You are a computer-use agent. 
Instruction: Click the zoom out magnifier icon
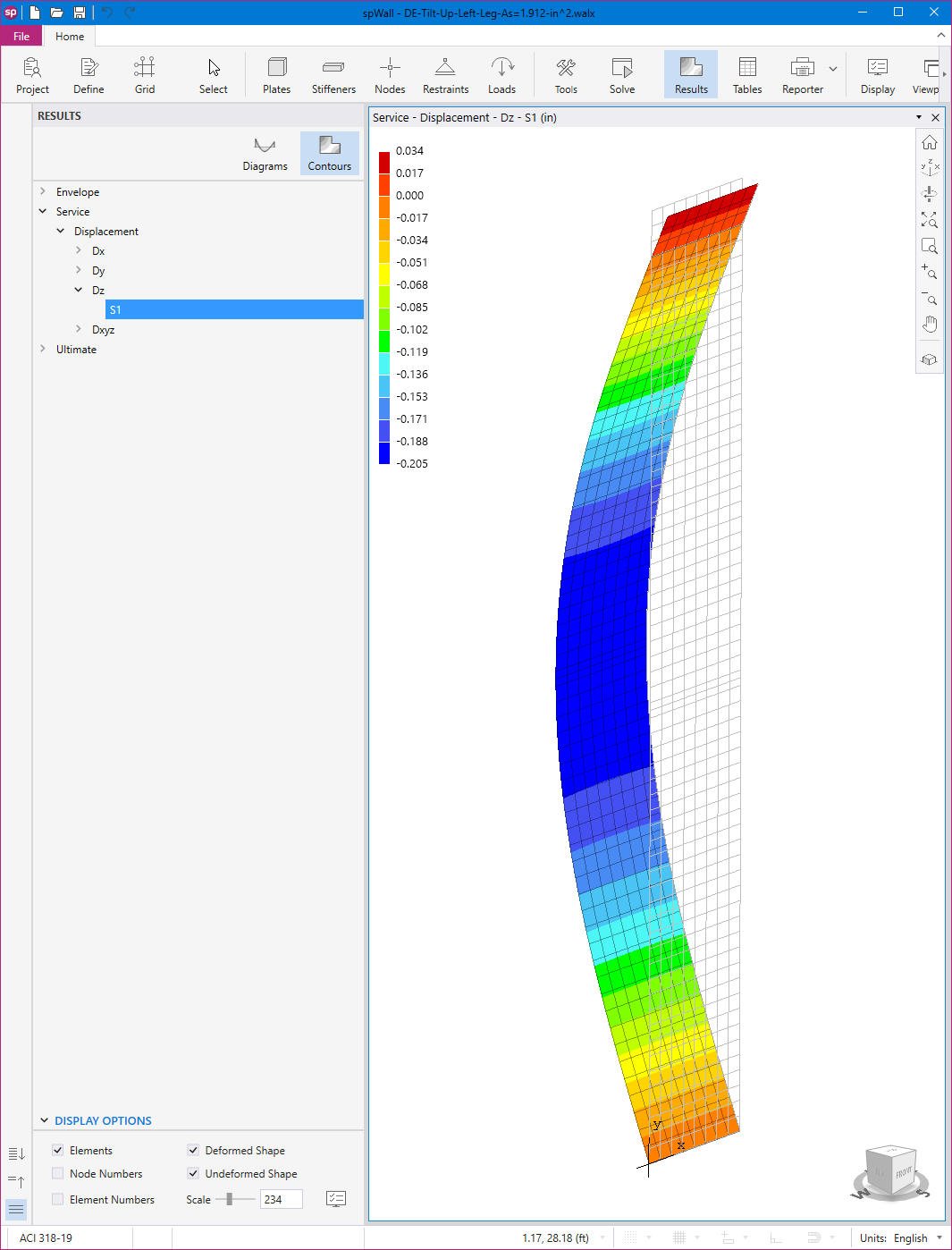tap(930, 298)
